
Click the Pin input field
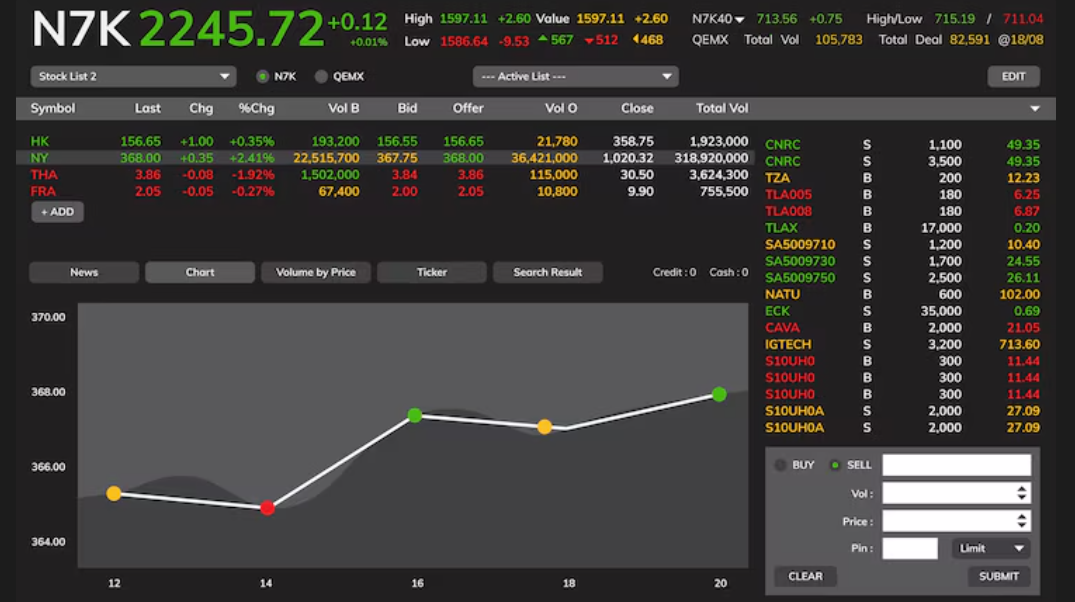(x=910, y=549)
